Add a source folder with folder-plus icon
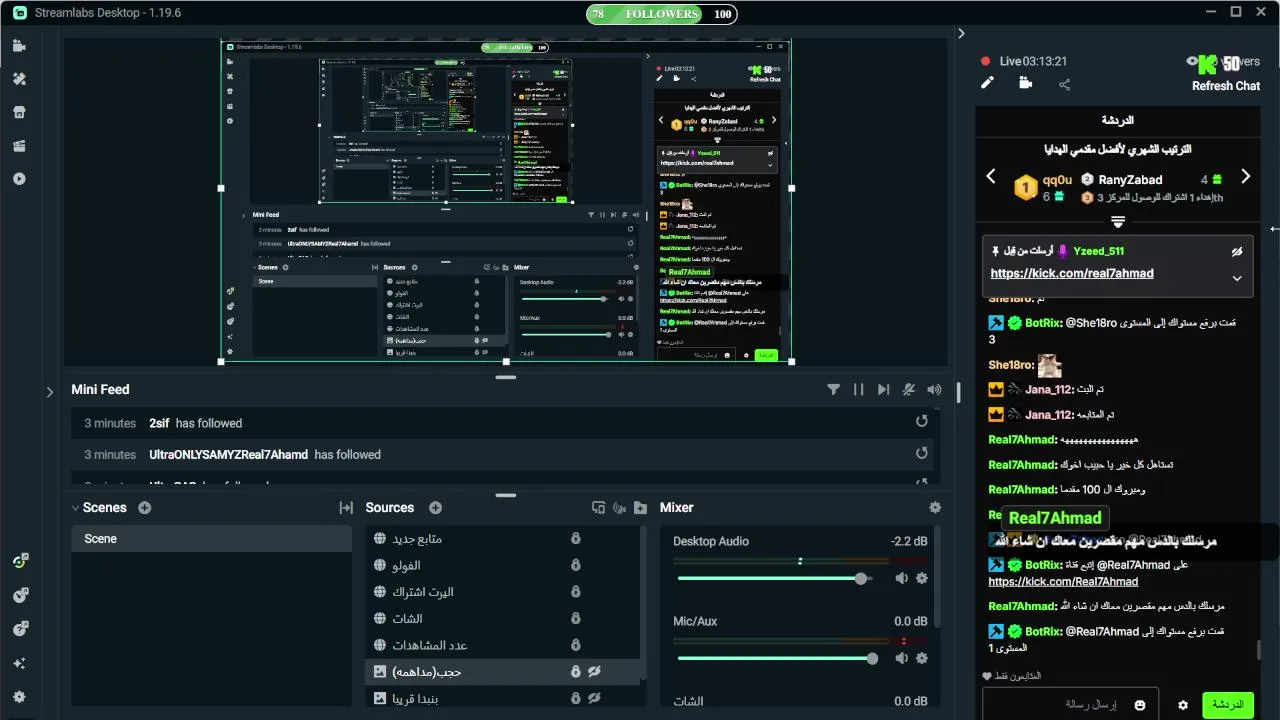1280x720 pixels. (x=640, y=508)
